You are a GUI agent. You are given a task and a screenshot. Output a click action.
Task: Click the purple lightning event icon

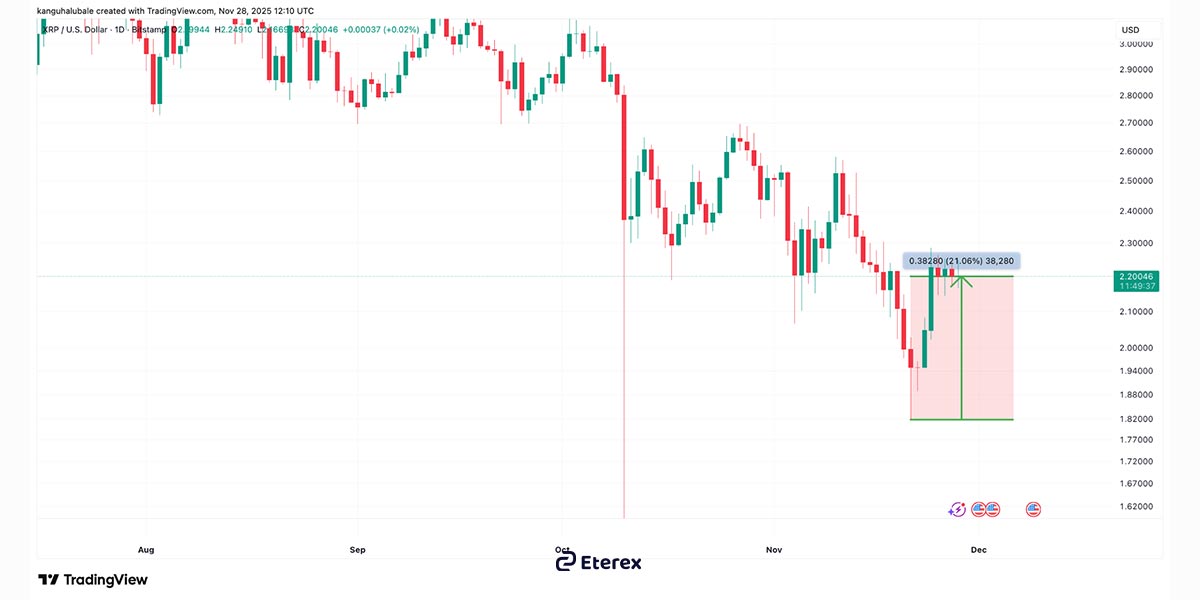[957, 510]
